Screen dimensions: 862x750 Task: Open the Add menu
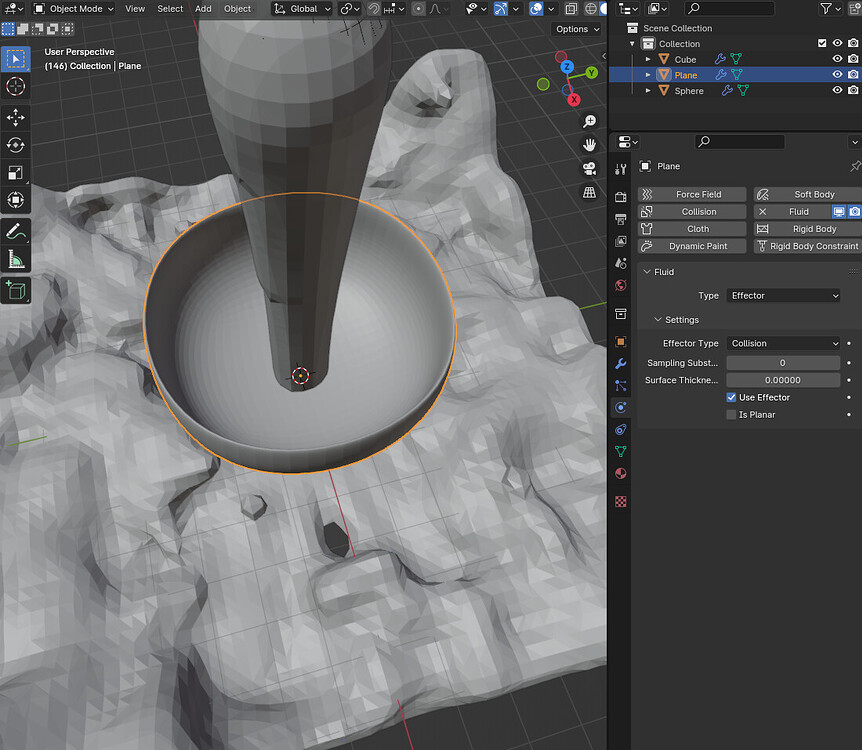pos(203,9)
